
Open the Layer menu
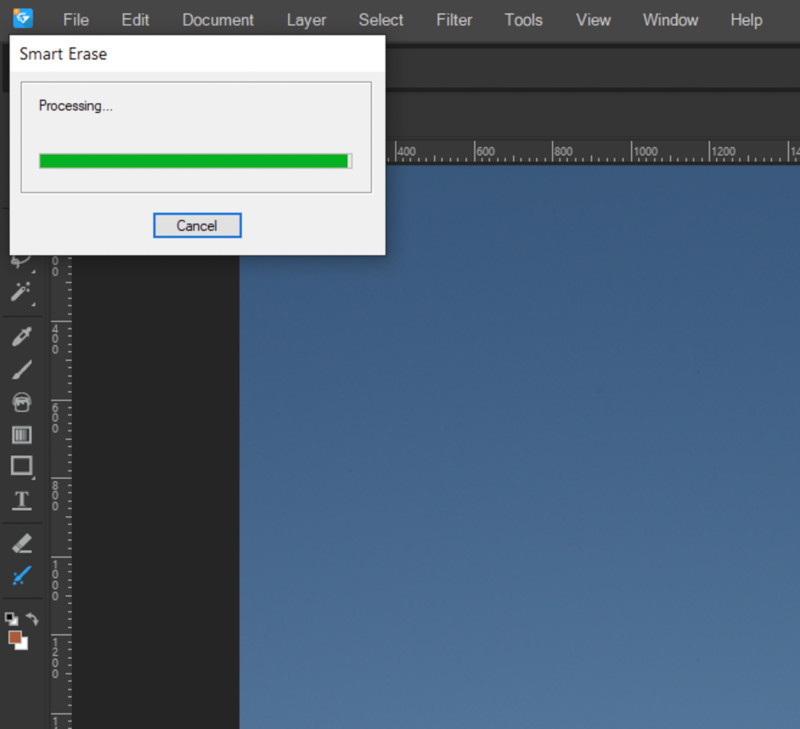(306, 20)
